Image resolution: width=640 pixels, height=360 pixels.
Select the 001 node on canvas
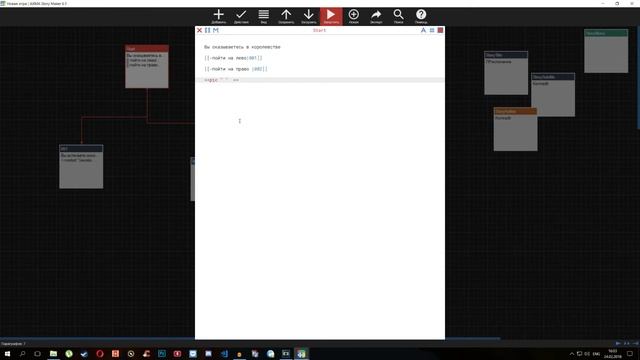[81, 167]
